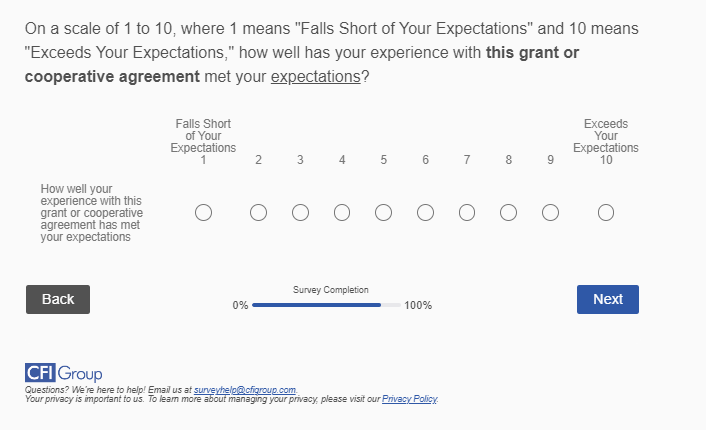Choose rating 2 radio button
This screenshot has width=706, height=430.
258,212
